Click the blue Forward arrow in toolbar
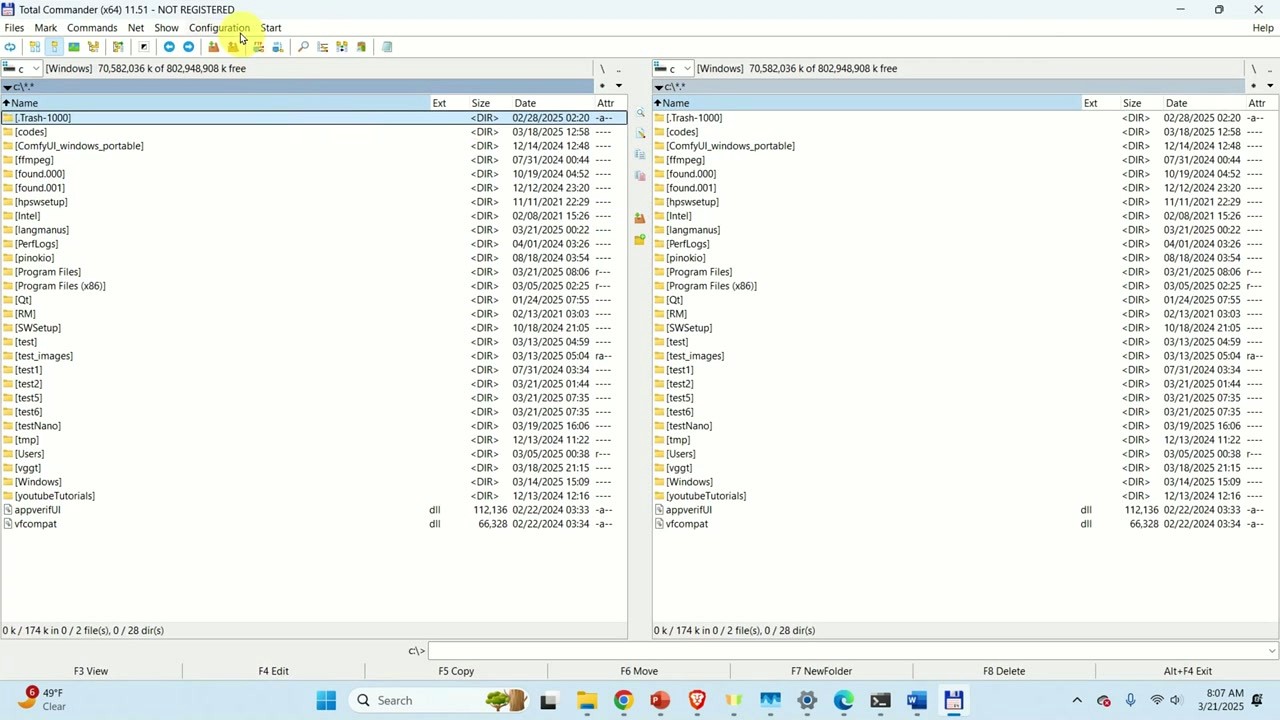 [x=188, y=47]
